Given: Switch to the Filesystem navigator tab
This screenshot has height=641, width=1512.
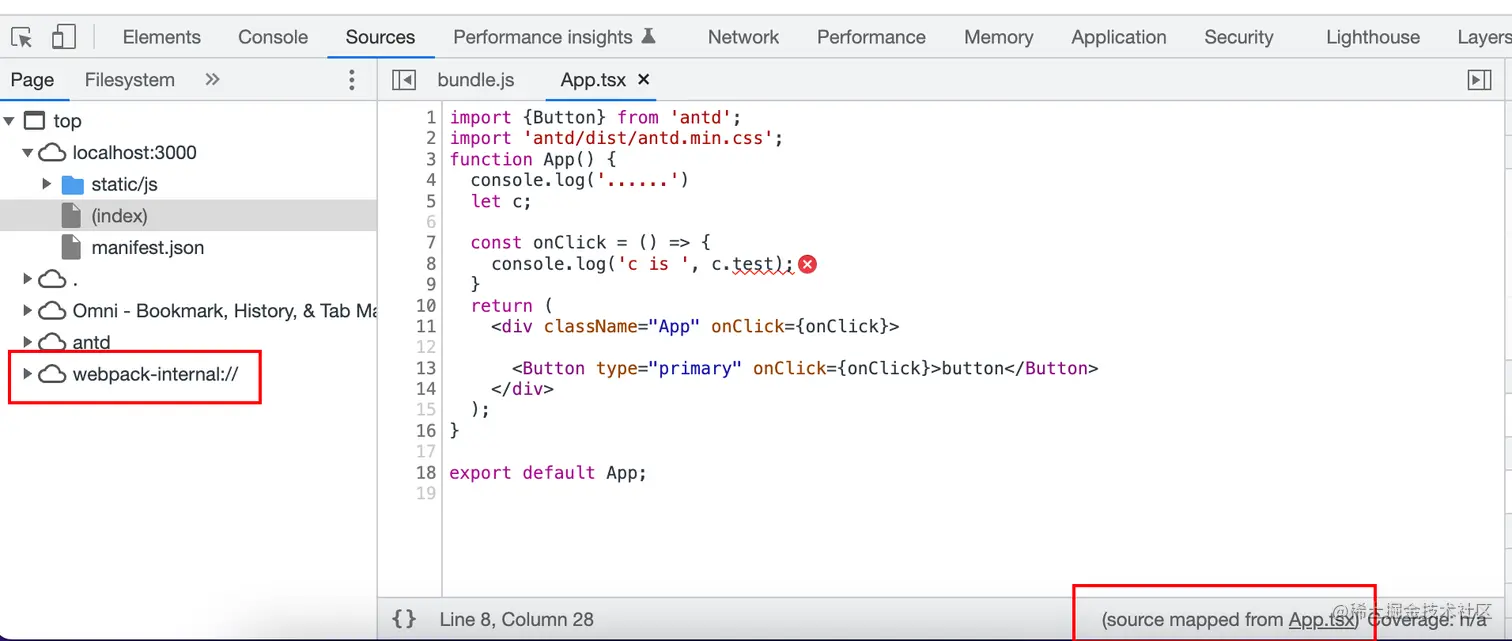Looking at the screenshot, I should [130, 80].
